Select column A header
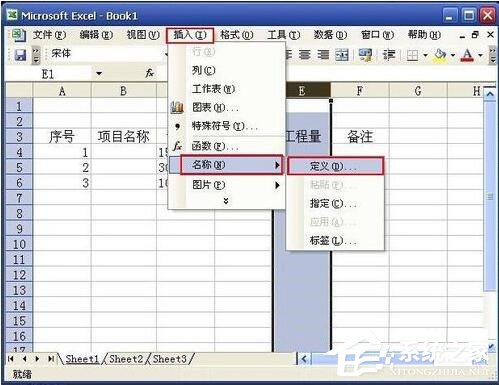This screenshot has height=385, width=499. pos(62,90)
